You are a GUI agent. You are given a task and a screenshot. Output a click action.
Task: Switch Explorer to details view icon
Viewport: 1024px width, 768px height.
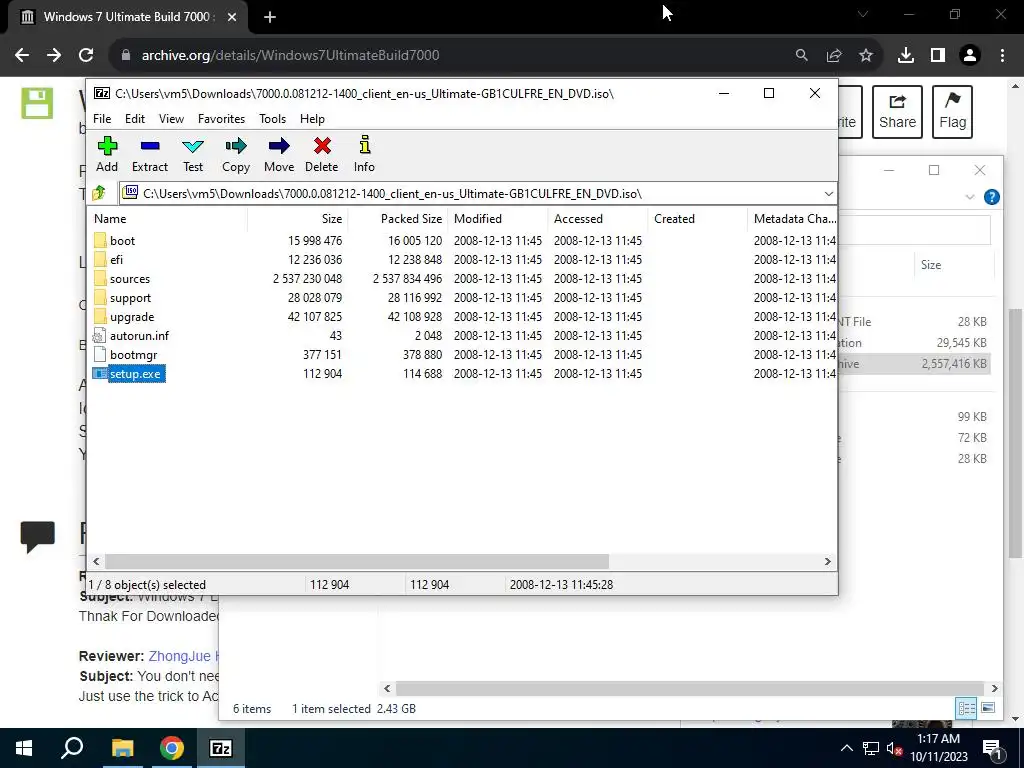(x=966, y=708)
